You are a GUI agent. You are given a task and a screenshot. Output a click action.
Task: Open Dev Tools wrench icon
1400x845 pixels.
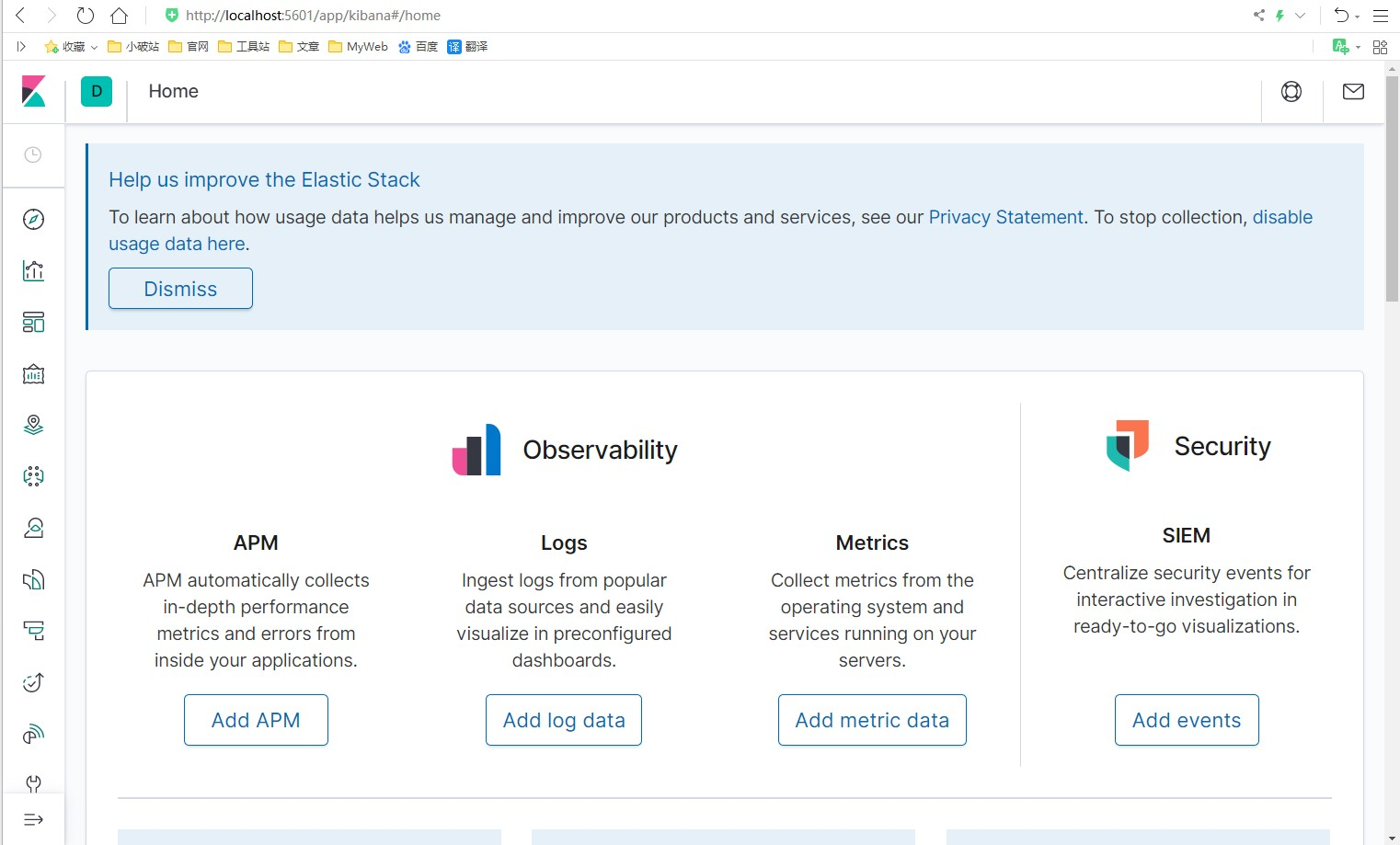pyautogui.click(x=33, y=783)
